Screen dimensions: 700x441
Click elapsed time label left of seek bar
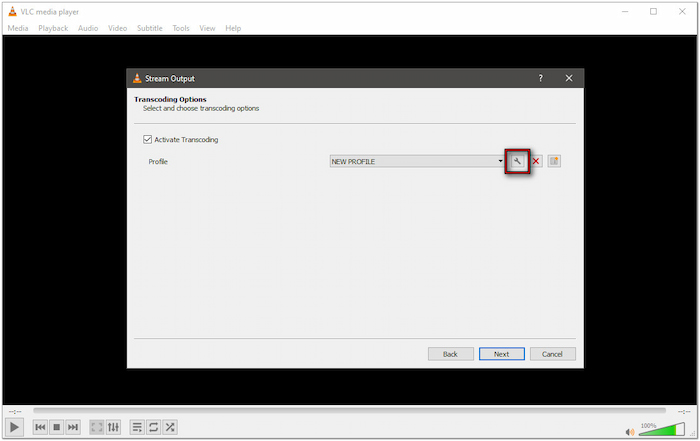(15, 411)
